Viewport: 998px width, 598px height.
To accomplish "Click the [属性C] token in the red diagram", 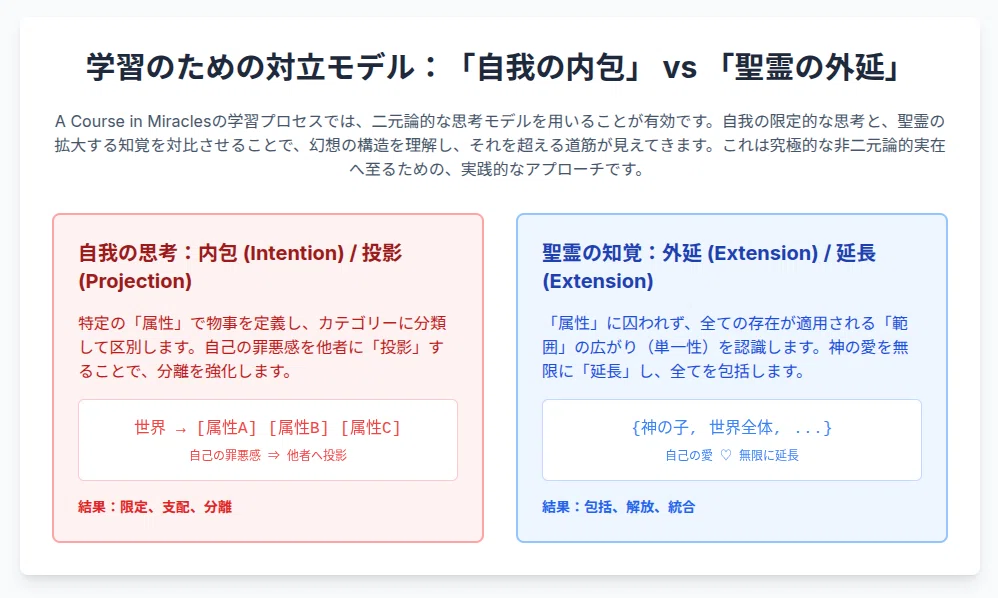I will 370,428.
